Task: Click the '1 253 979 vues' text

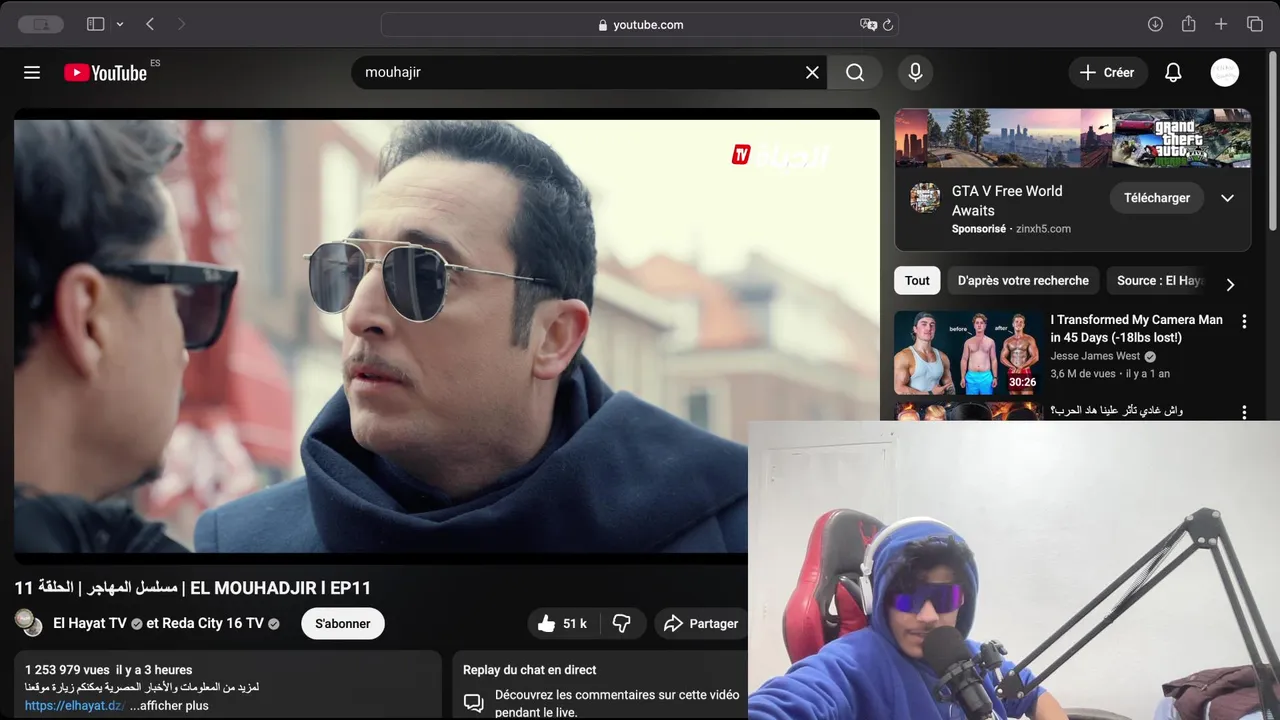Action: pyautogui.click(x=67, y=670)
